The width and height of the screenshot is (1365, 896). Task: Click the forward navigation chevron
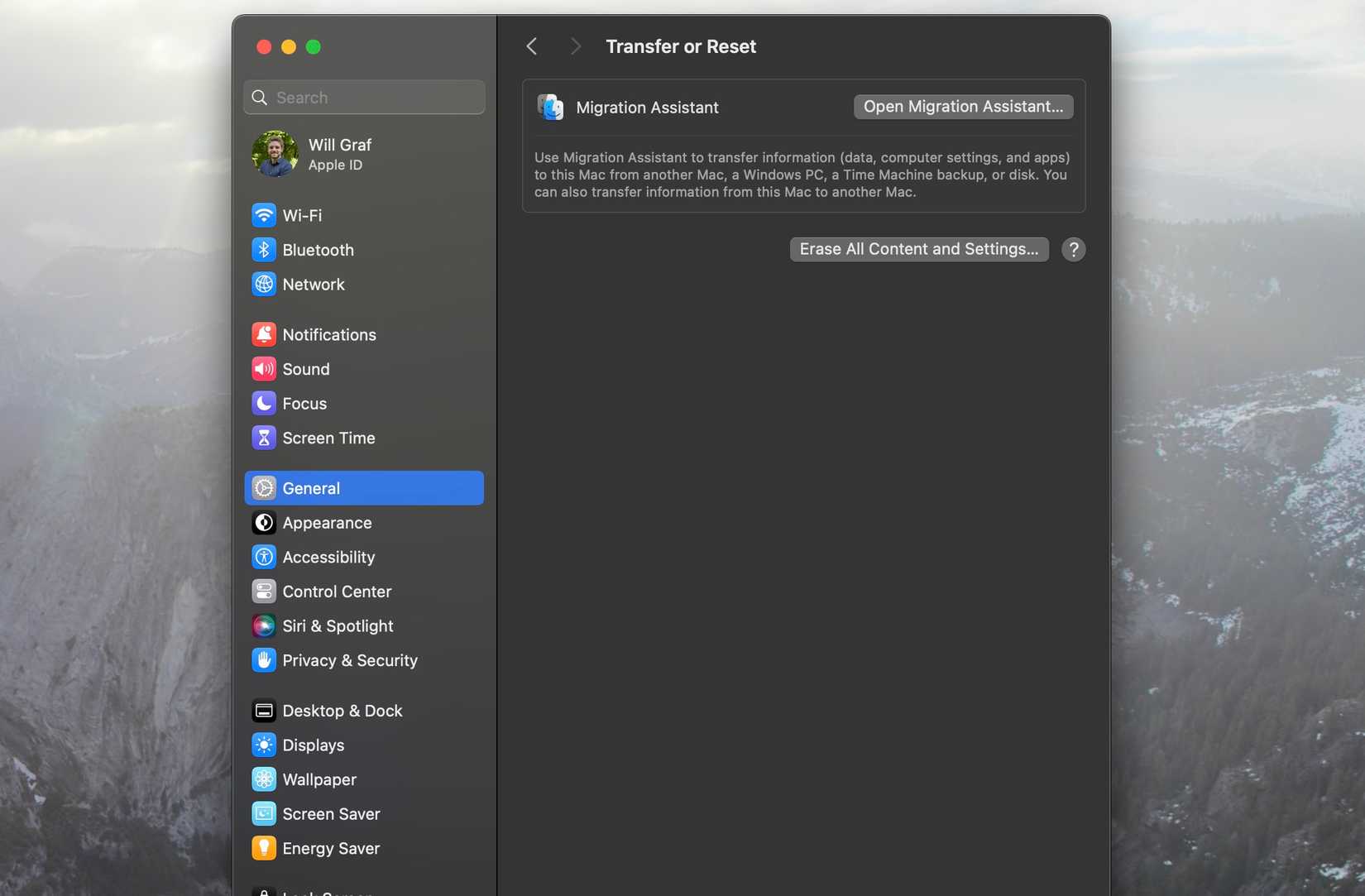(575, 46)
